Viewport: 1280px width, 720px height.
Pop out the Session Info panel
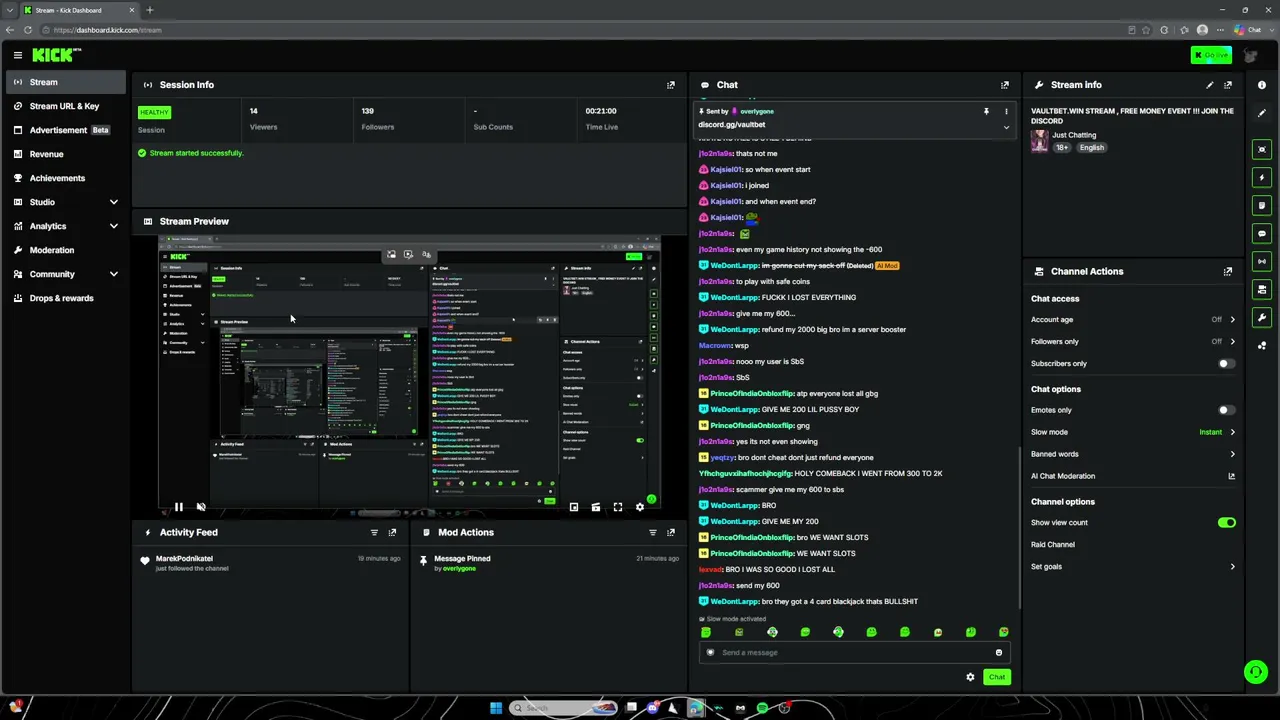(671, 85)
